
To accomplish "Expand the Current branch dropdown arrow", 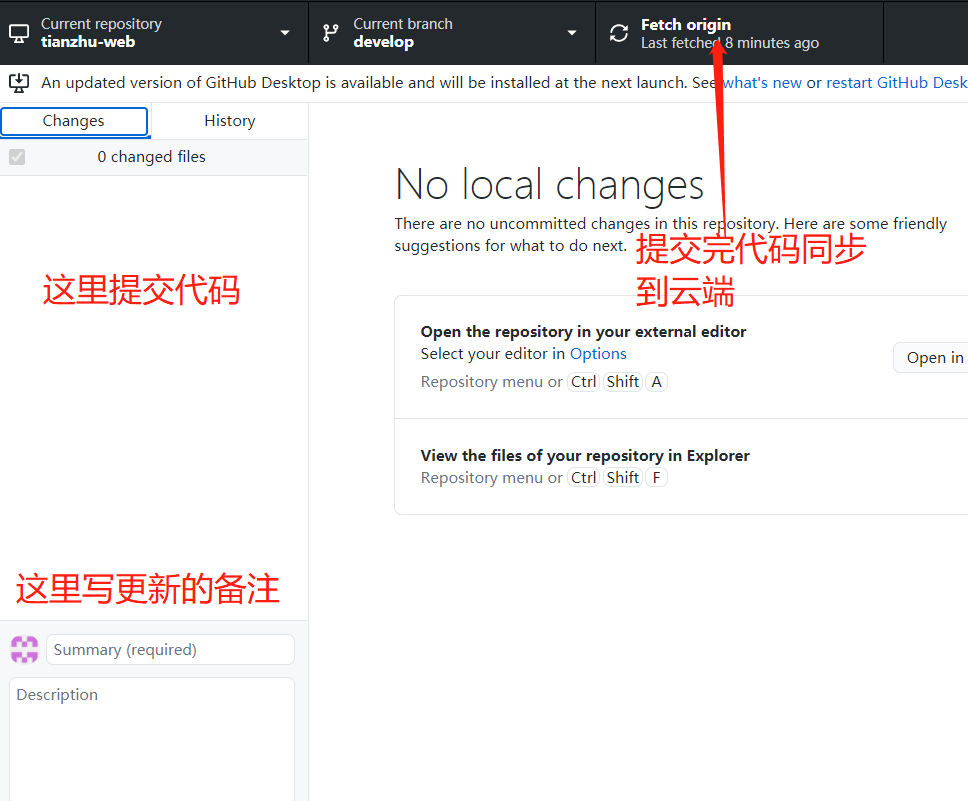I will [x=572, y=33].
